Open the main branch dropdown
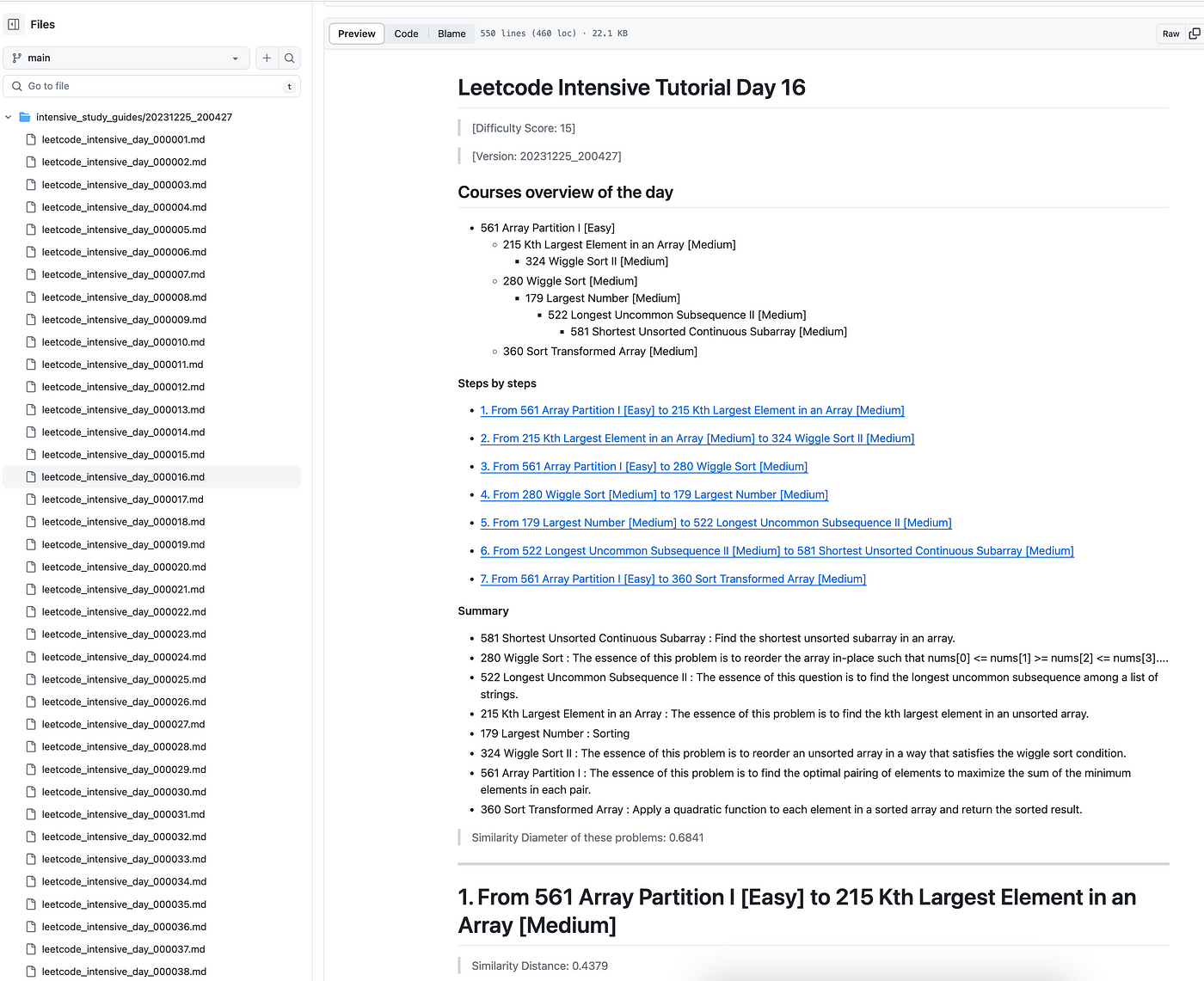This screenshot has width=1204, height=981. [x=126, y=58]
